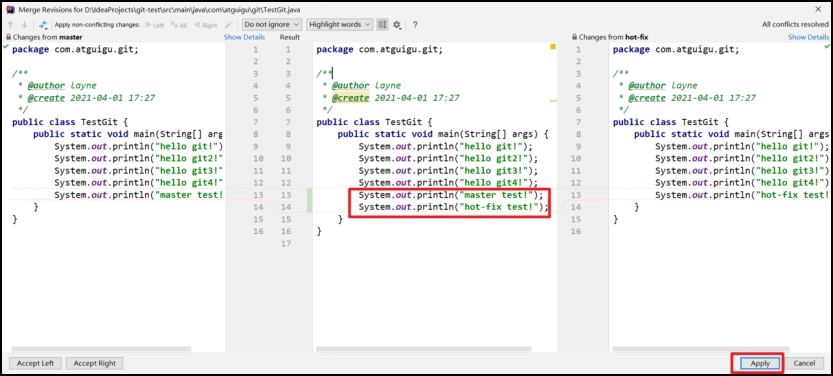Click horizontal scrollbar of Result pane

pyautogui.click(x=423, y=349)
